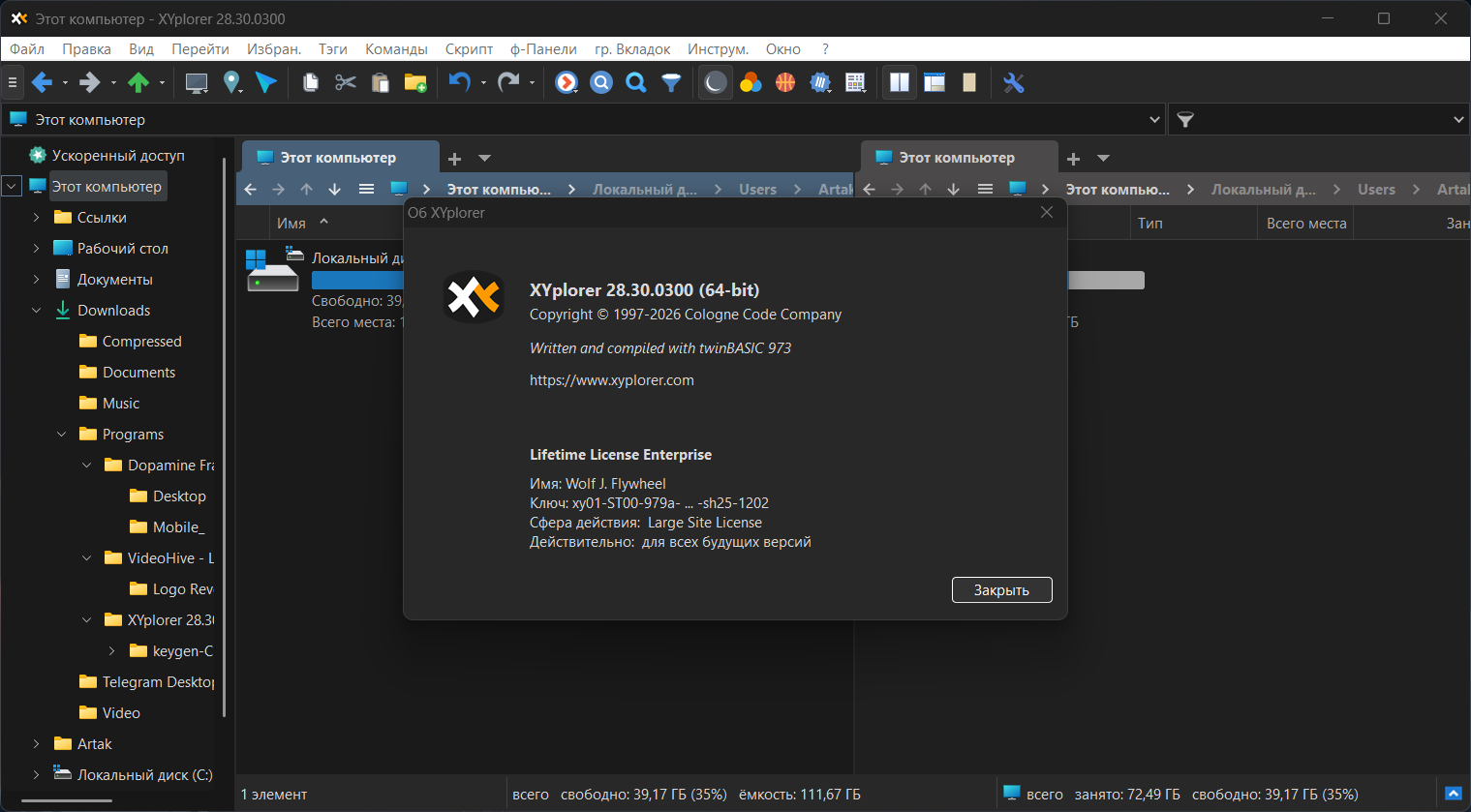Viewport: 1471px width, 812px height.
Task: Click the plain blue magnifier search icon
Action: click(636, 83)
